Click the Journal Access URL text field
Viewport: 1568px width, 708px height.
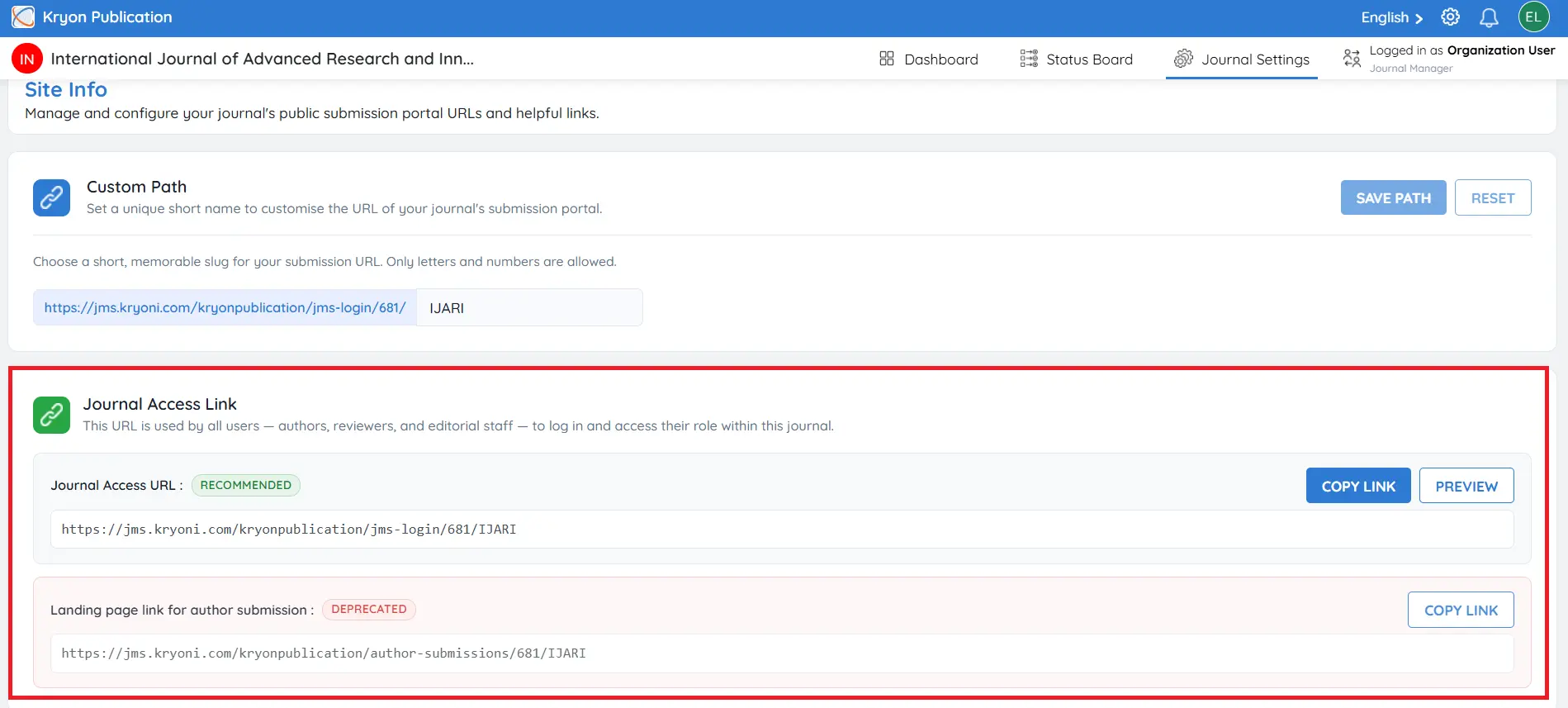click(x=782, y=529)
